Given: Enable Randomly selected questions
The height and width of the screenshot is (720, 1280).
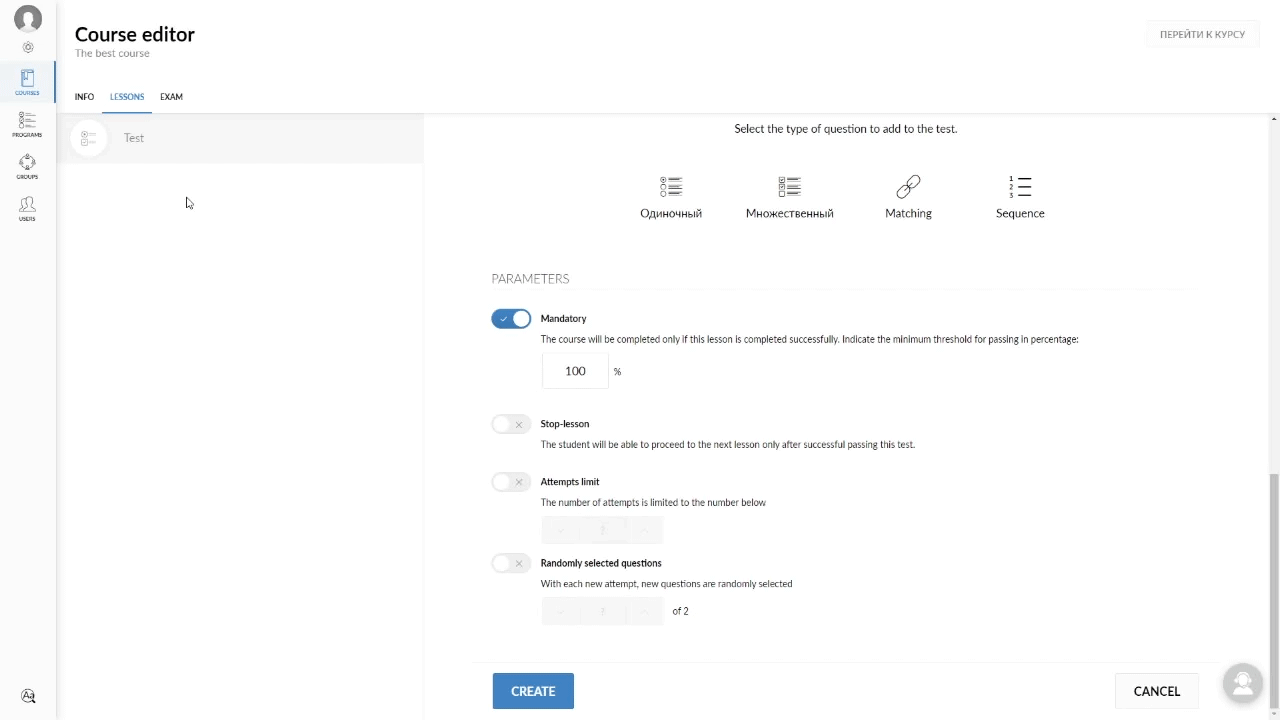Looking at the screenshot, I should pos(511,563).
